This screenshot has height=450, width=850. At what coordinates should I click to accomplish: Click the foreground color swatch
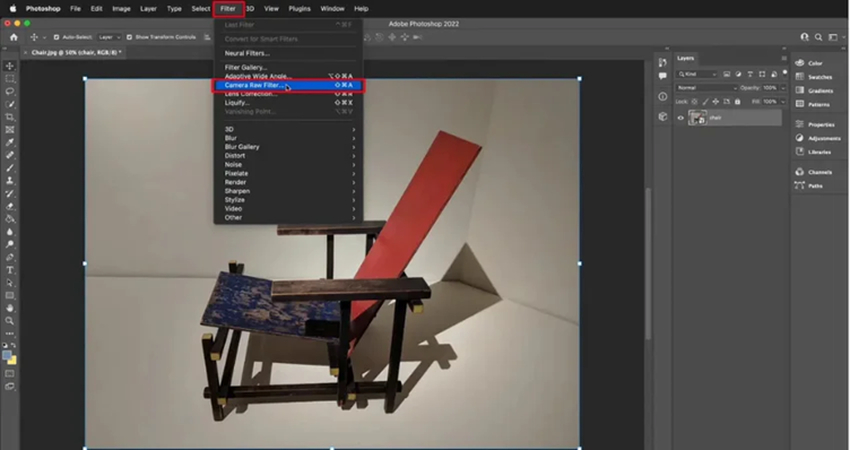(x=7, y=356)
